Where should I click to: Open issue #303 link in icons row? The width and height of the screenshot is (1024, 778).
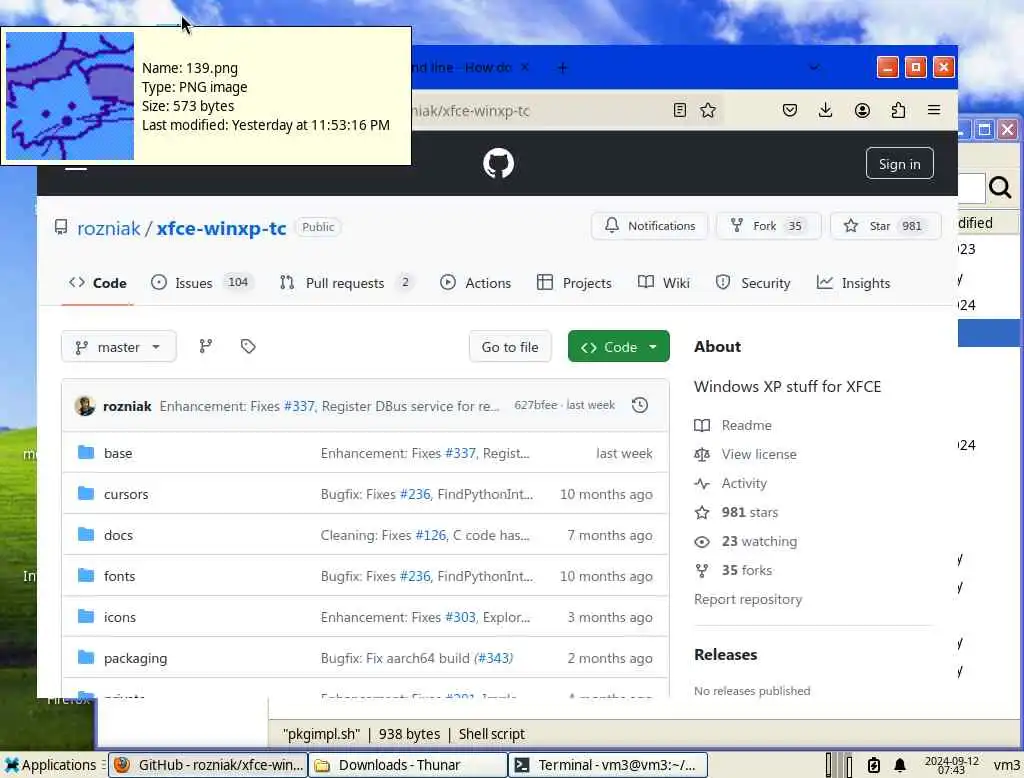[460, 617]
